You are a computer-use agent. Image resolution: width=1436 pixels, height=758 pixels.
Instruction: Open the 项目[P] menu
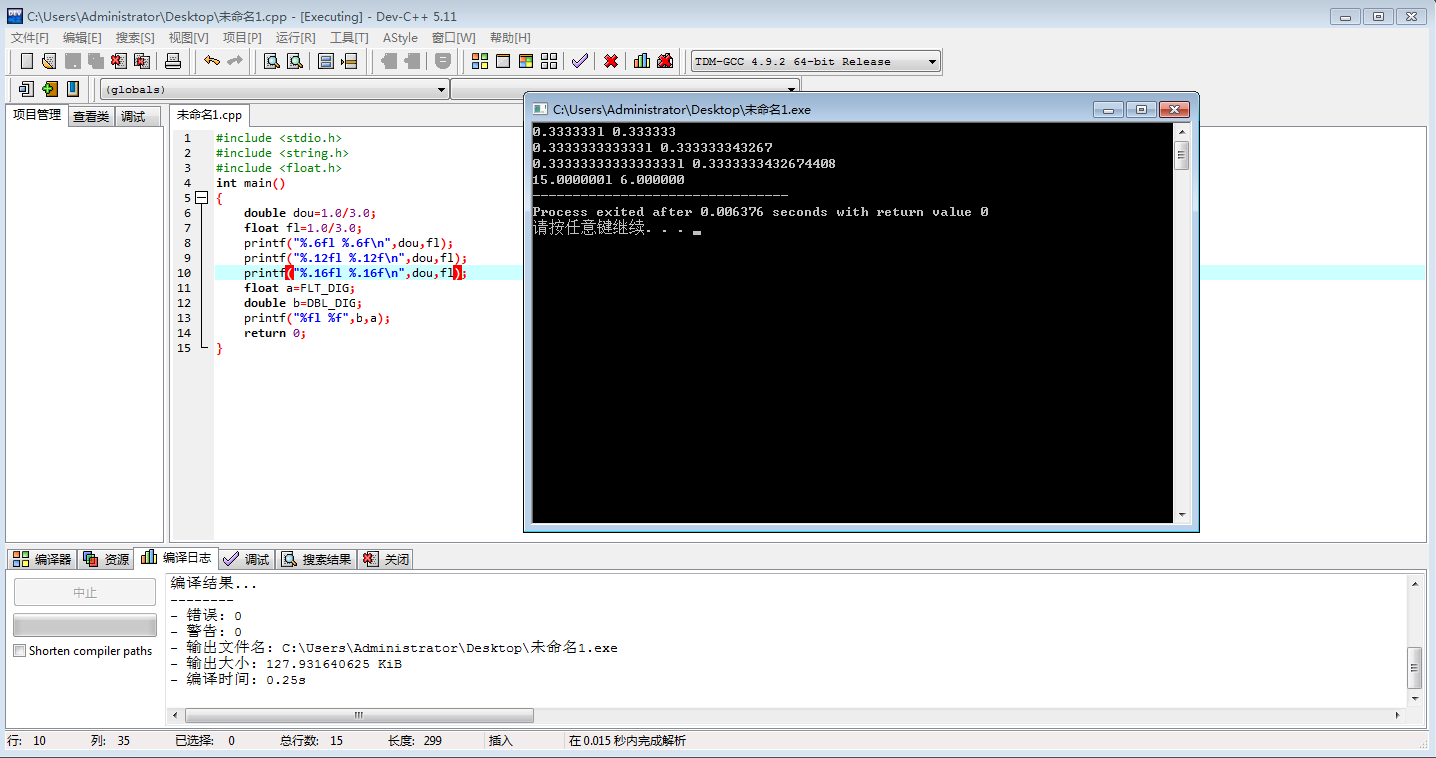(242, 37)
